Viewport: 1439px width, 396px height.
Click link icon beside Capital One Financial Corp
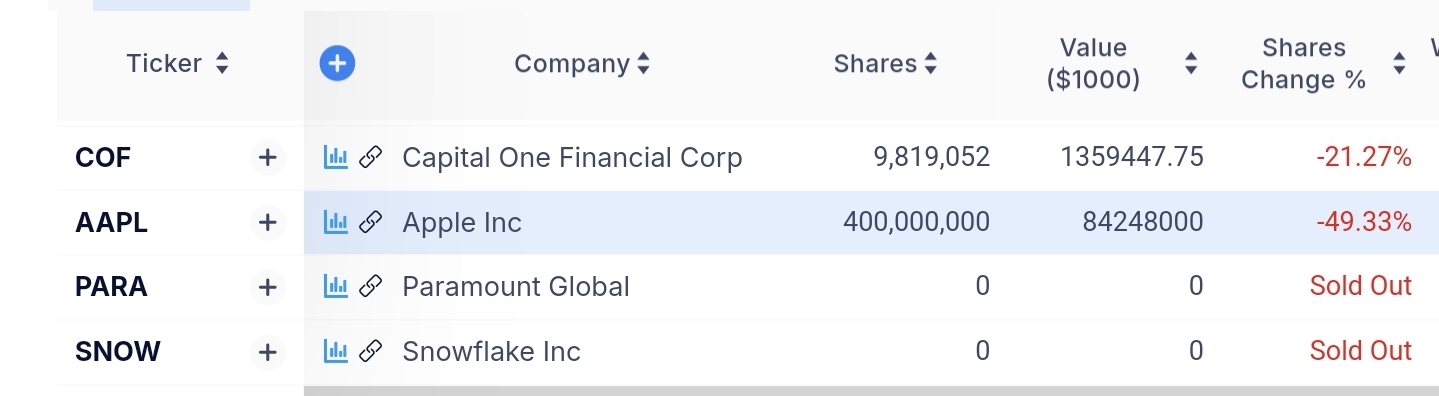click(x=371, y=157)
